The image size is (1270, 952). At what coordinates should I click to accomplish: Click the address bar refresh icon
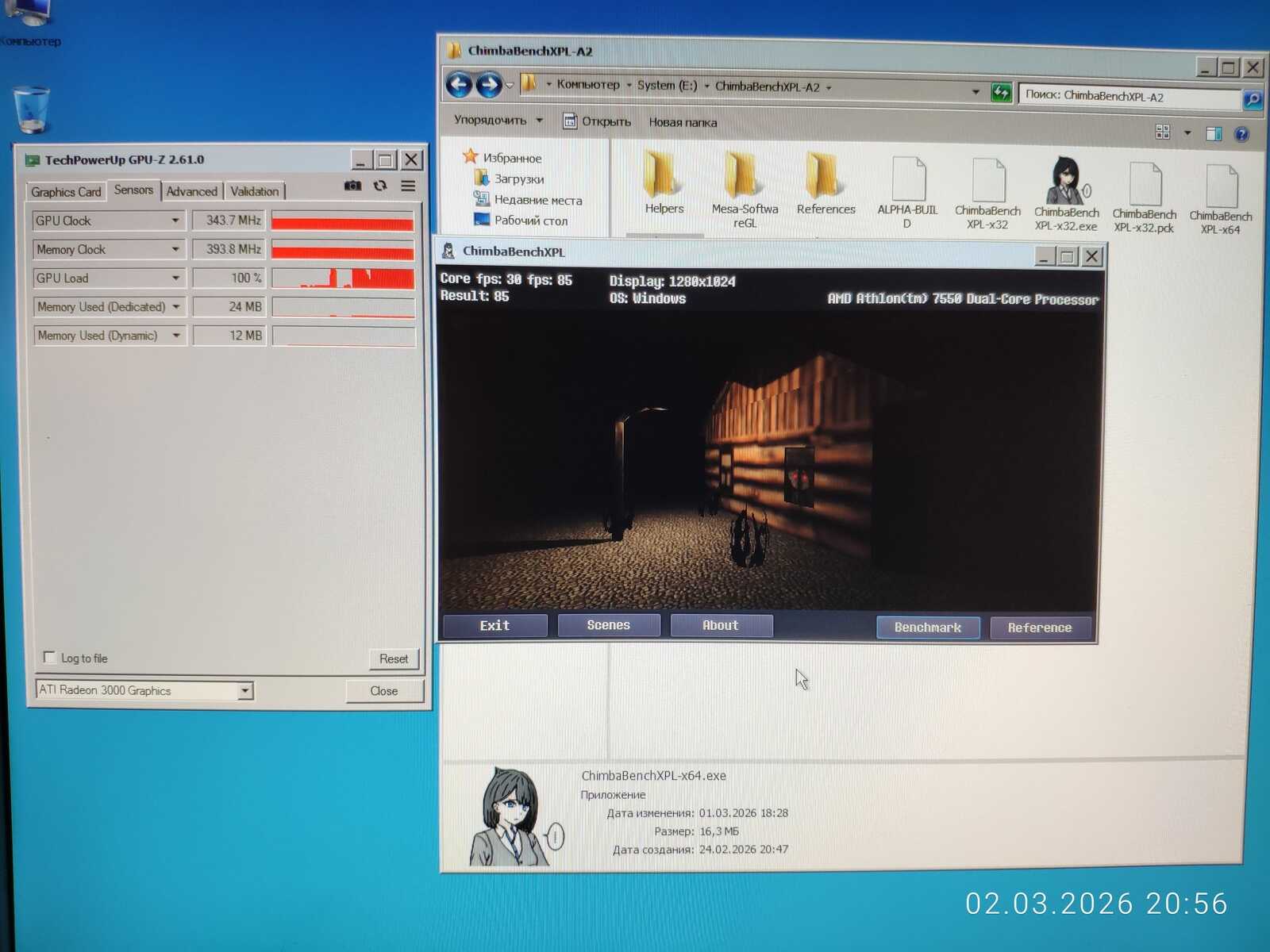pos(1002,93)
